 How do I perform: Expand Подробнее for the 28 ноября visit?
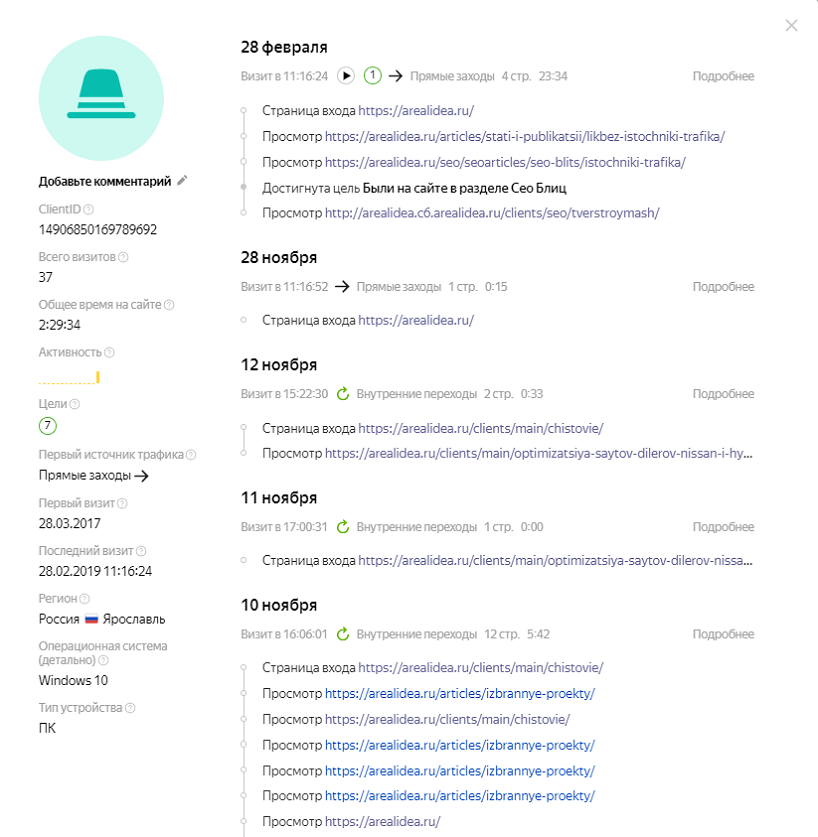pyautogui.click(x=723, y=287)
